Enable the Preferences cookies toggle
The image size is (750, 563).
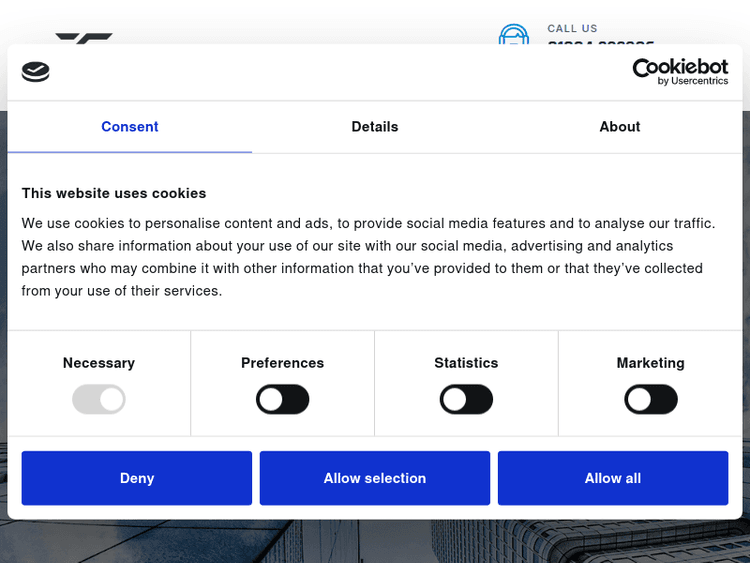[x=283, y=400]
